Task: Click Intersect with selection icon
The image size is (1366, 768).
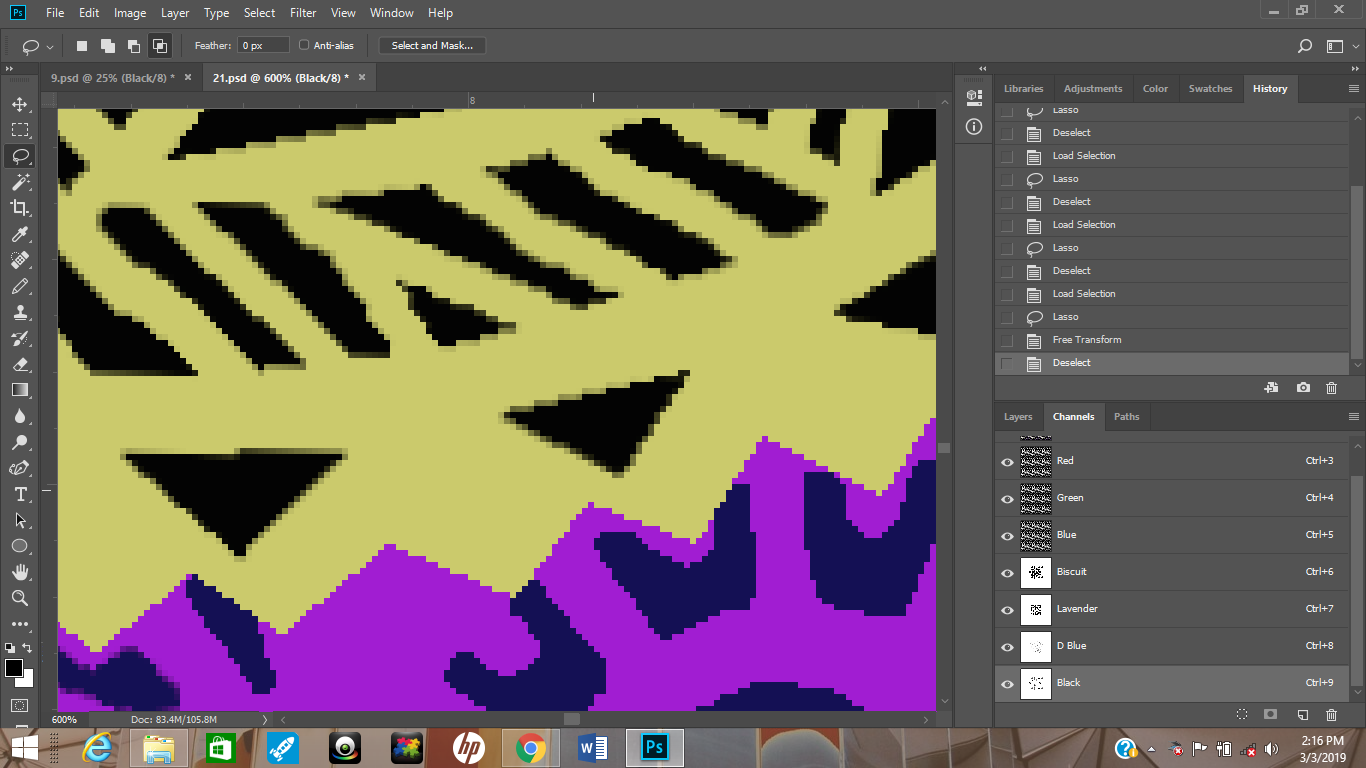Action: click(x=159, y=46)
